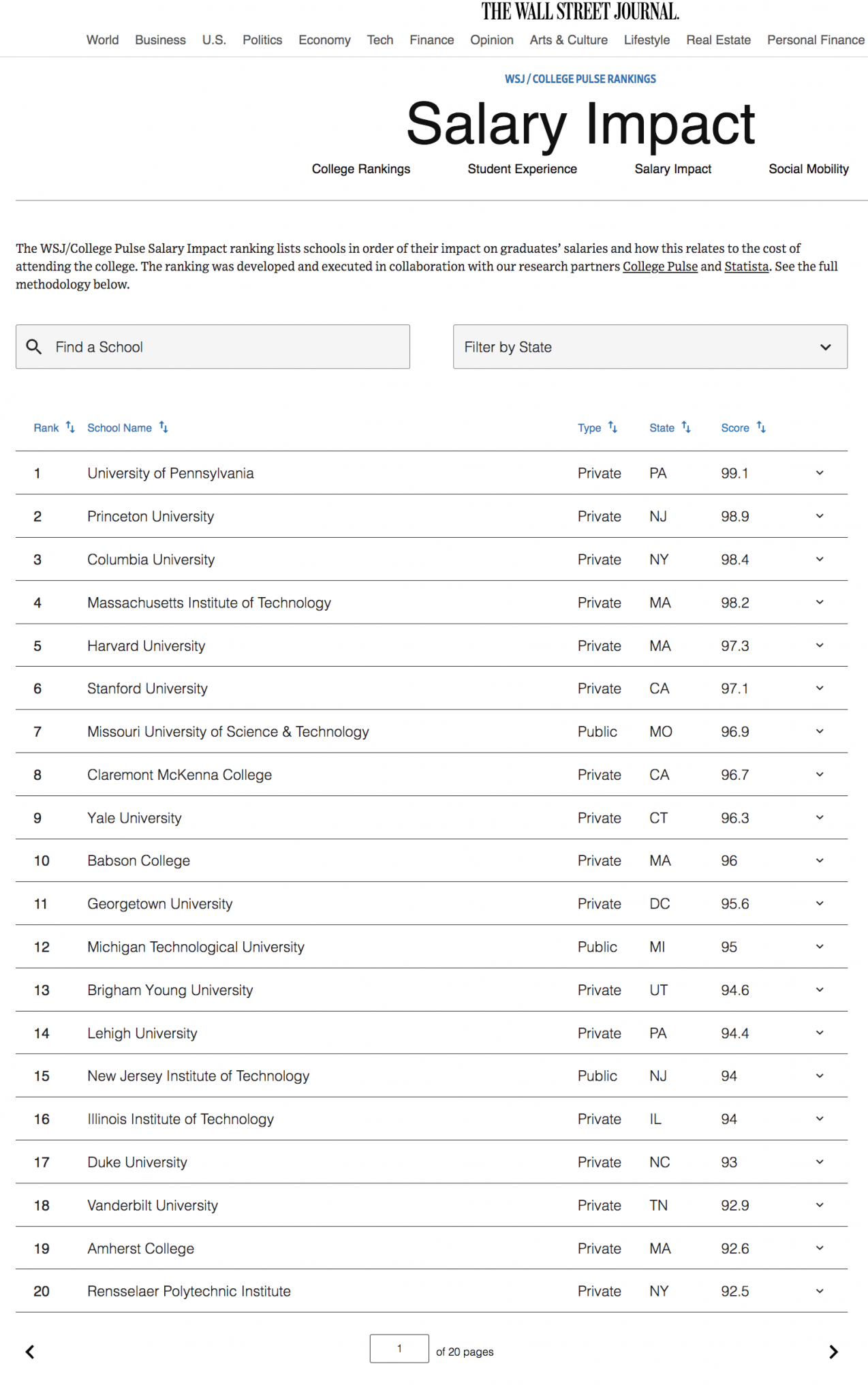Expand Massachusetts Institute of Technology row
This screenshot has width=868, height=1396.
tap(820, 603)
